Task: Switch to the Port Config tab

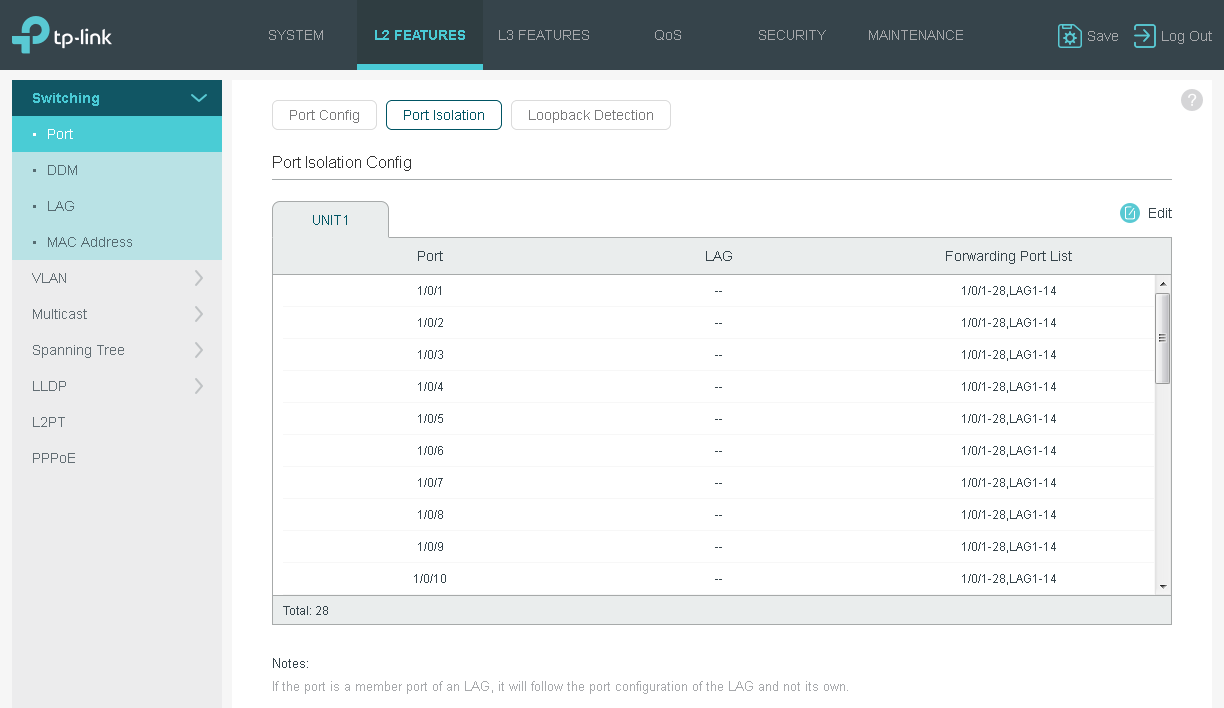Action: click(x=324, y=115)
